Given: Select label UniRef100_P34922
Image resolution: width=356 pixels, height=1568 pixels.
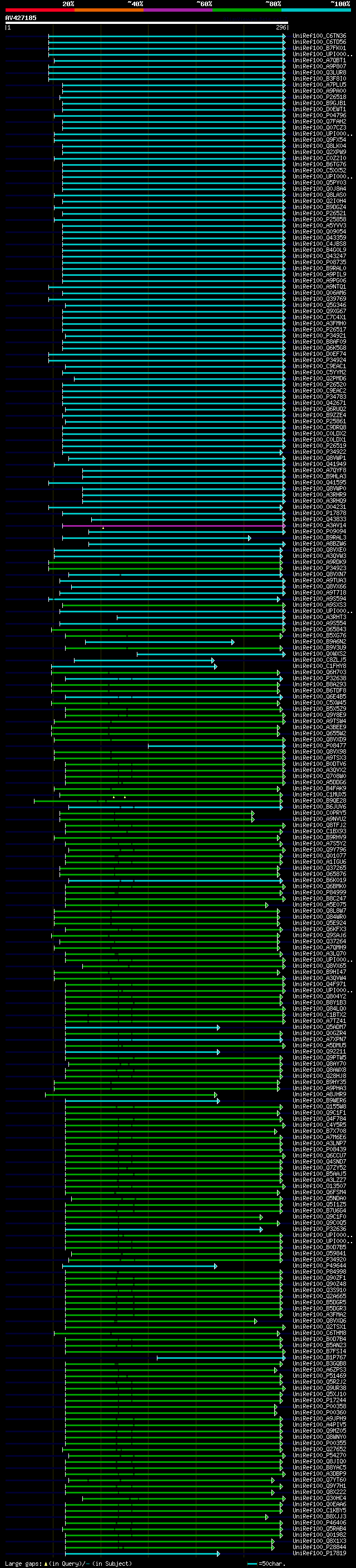Looking at the screenshot, I should (x=319, y=452).
